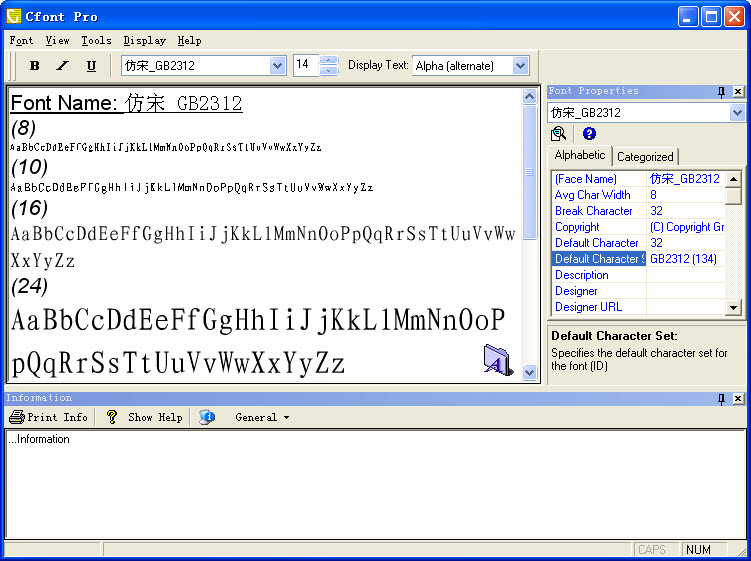Viewport: 751px width, 561px height.
Task: Click the blue help question icon
Action: tap(589, 134)
